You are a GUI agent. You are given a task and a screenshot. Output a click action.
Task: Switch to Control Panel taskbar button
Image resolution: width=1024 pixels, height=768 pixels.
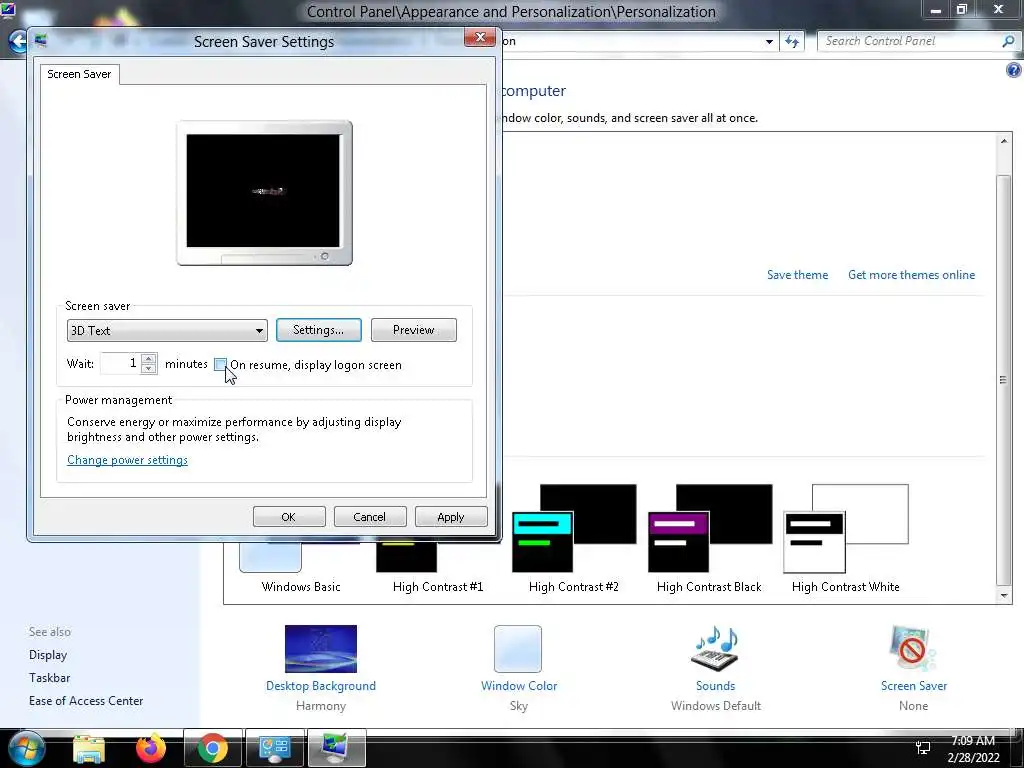tap(274, 748)
